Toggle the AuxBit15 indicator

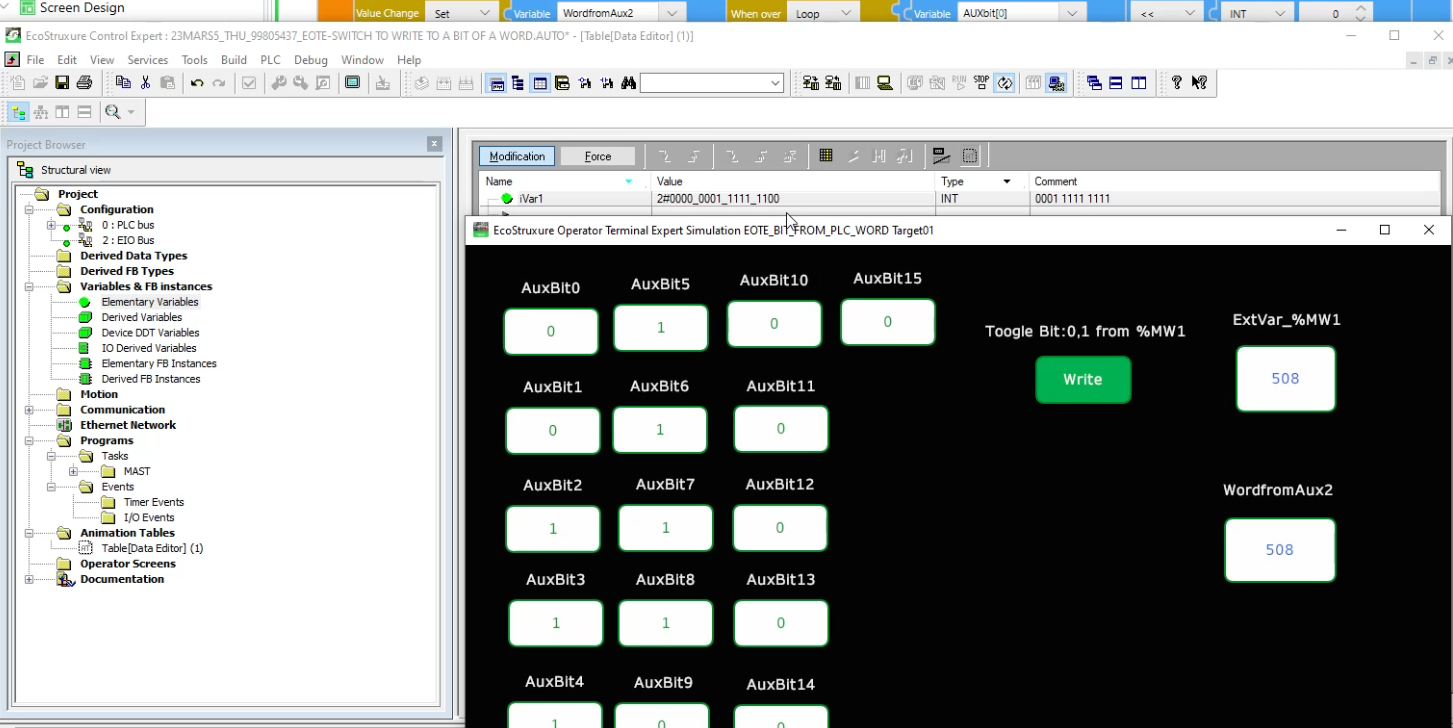pos(888,322)
